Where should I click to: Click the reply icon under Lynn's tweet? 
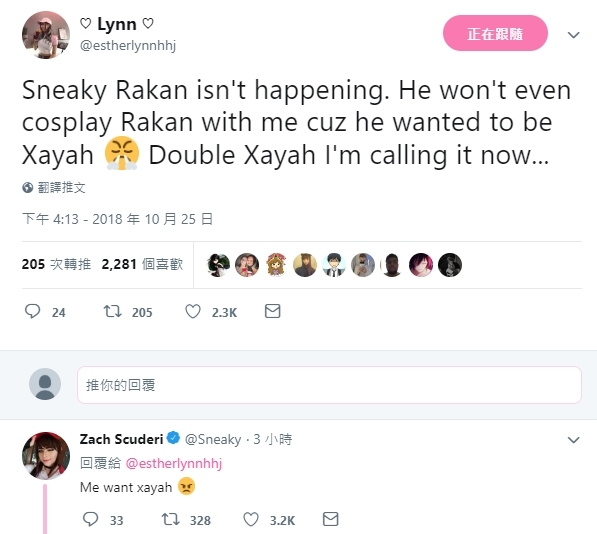[x=32, y=311]
